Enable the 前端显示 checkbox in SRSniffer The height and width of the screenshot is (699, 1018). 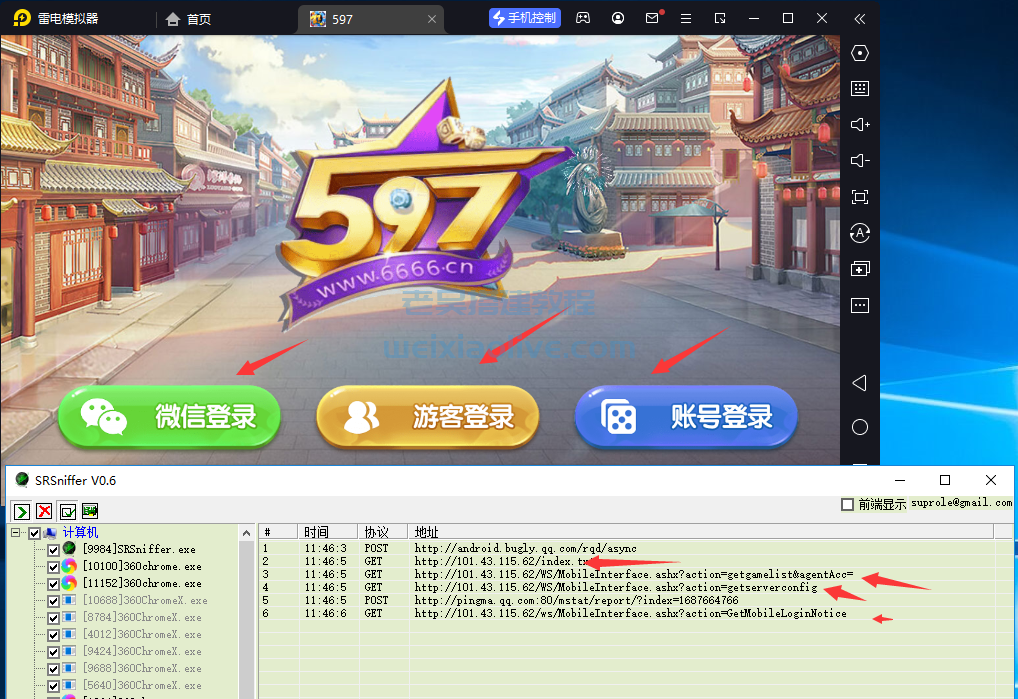click(846, 503)
